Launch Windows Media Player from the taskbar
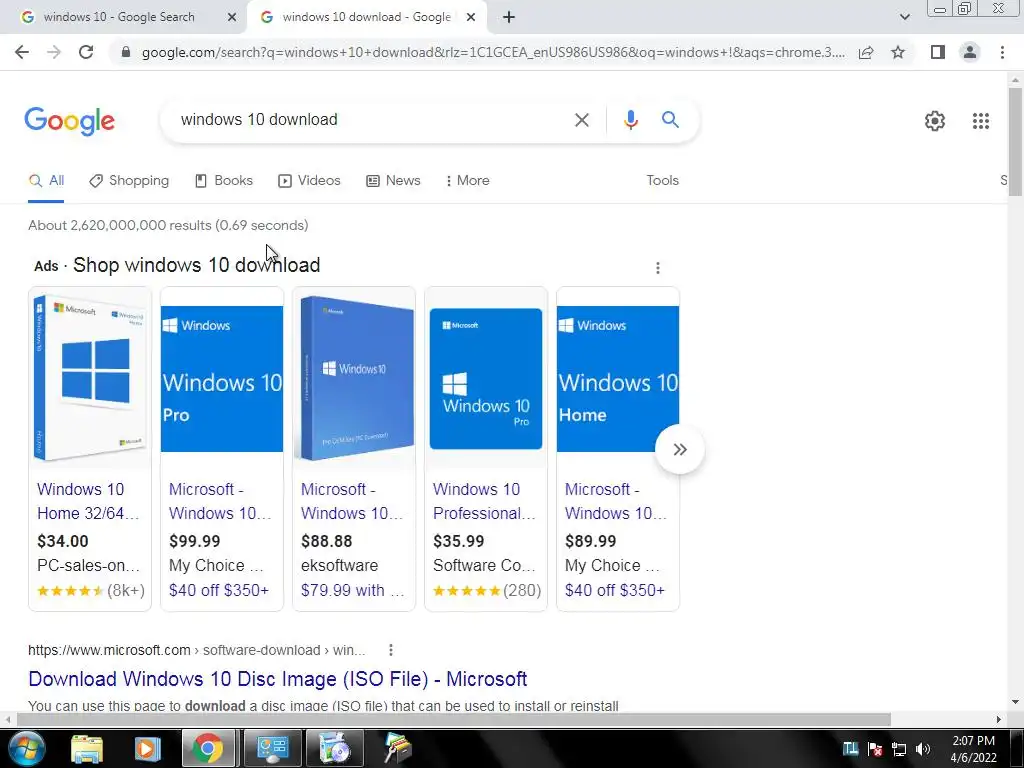 tap(147, 748)
